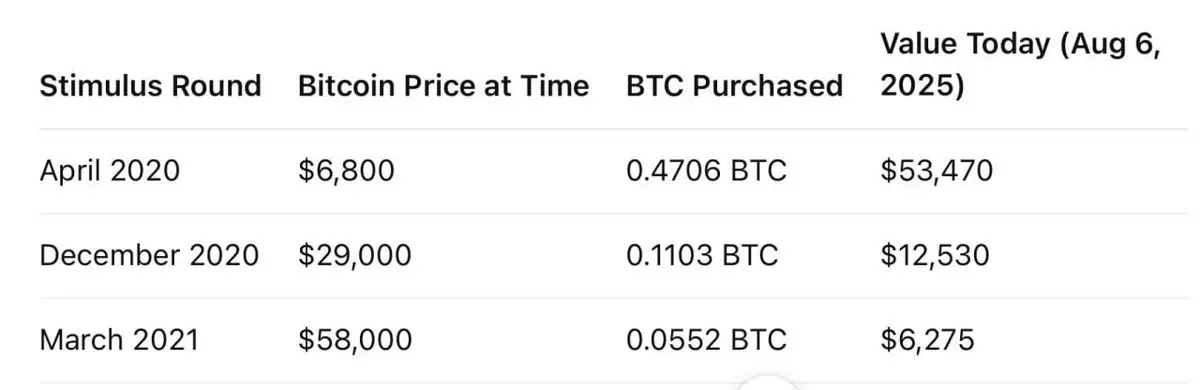Select the $6,275 value cell
The image size is (1200, 390).
pyautogui.click(x=927, y=340)
